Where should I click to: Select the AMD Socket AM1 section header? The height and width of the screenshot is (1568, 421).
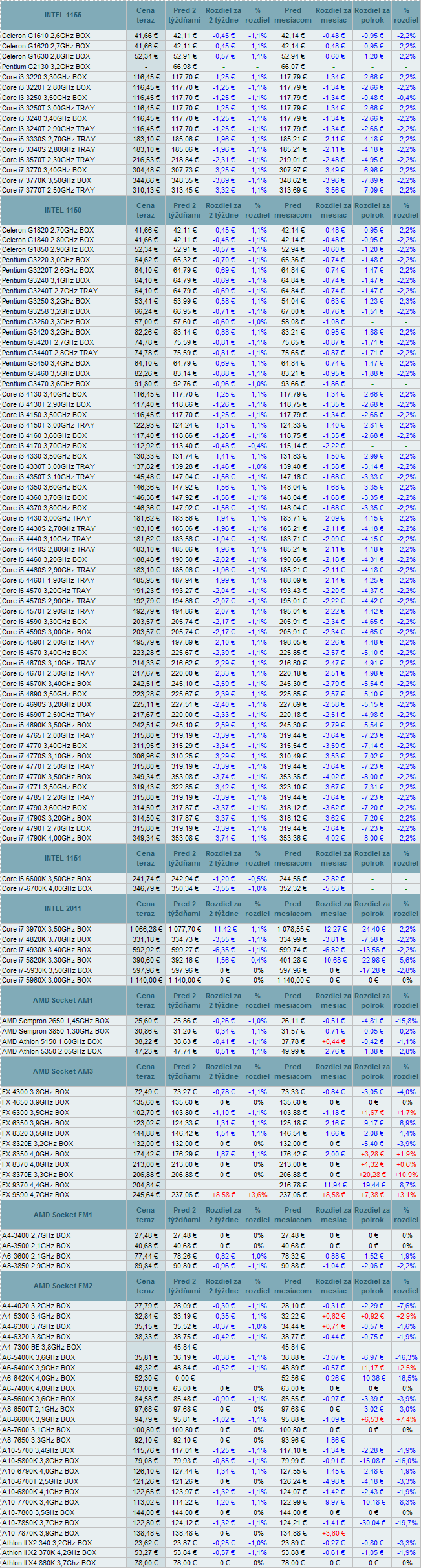(63, 1000)
